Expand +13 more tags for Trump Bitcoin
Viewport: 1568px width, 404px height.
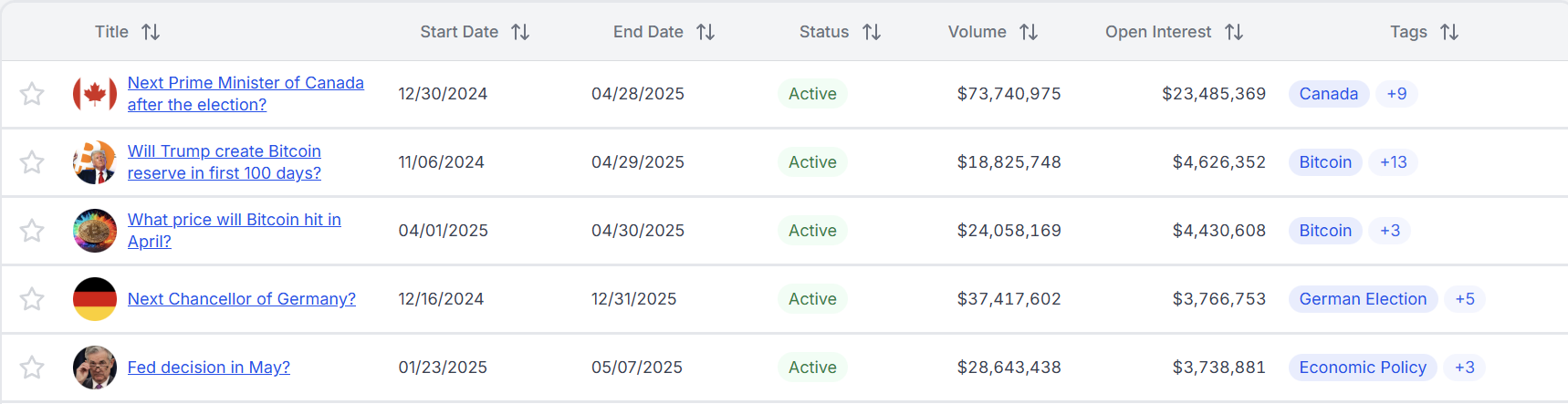[x=1393, y=162]
